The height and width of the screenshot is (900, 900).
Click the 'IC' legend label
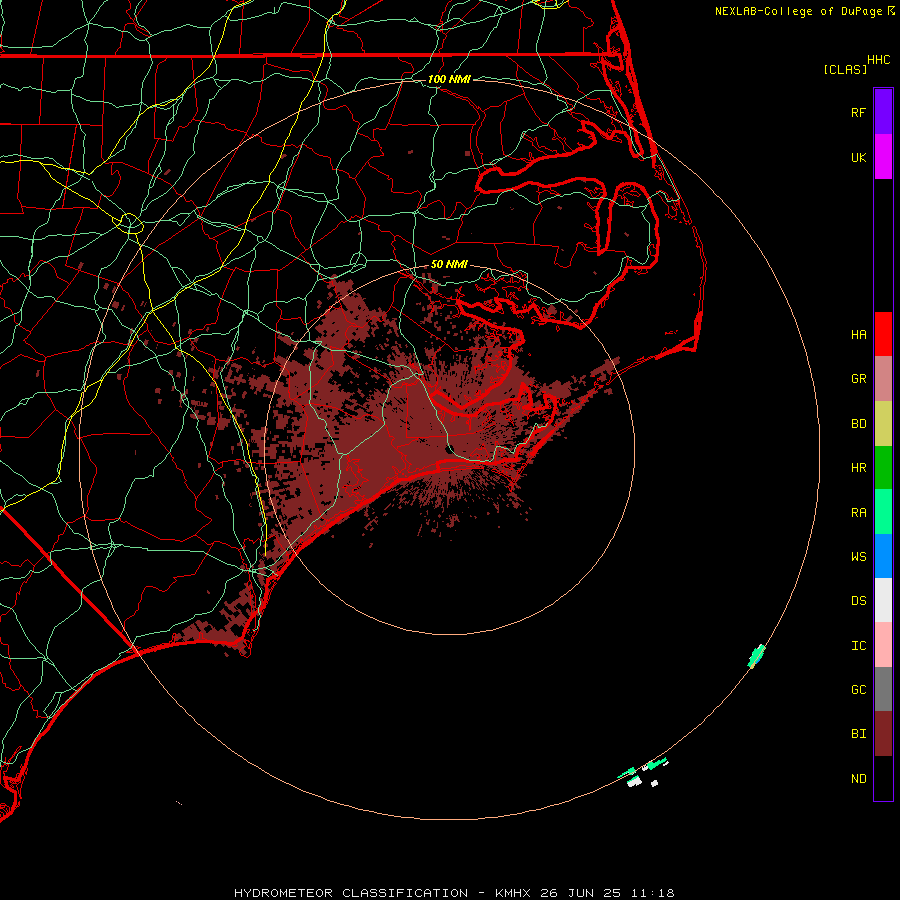click(x=858, y=646)
